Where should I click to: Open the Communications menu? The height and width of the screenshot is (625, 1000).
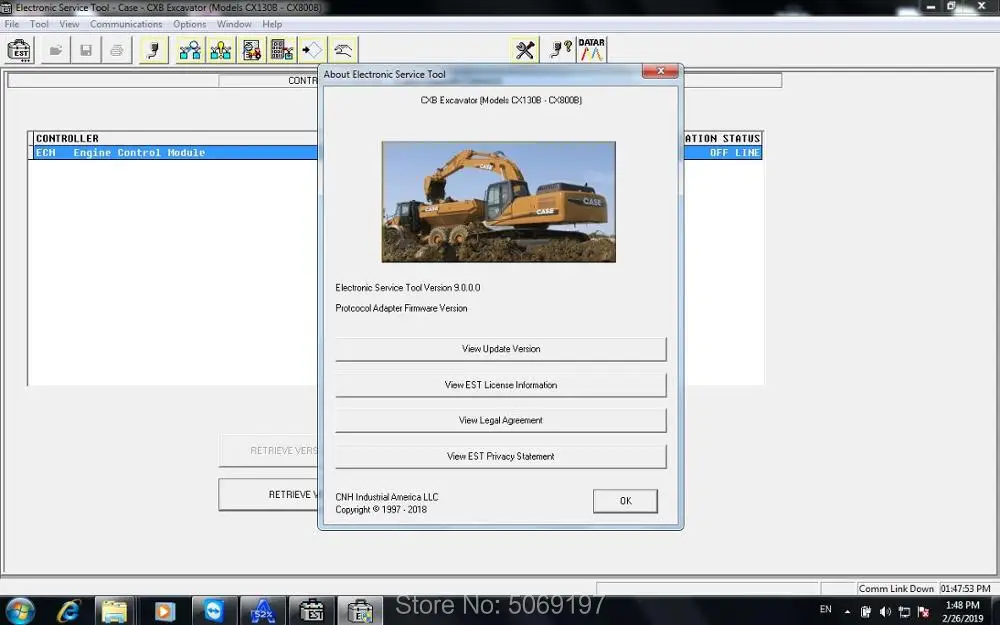tap(126, 24)
